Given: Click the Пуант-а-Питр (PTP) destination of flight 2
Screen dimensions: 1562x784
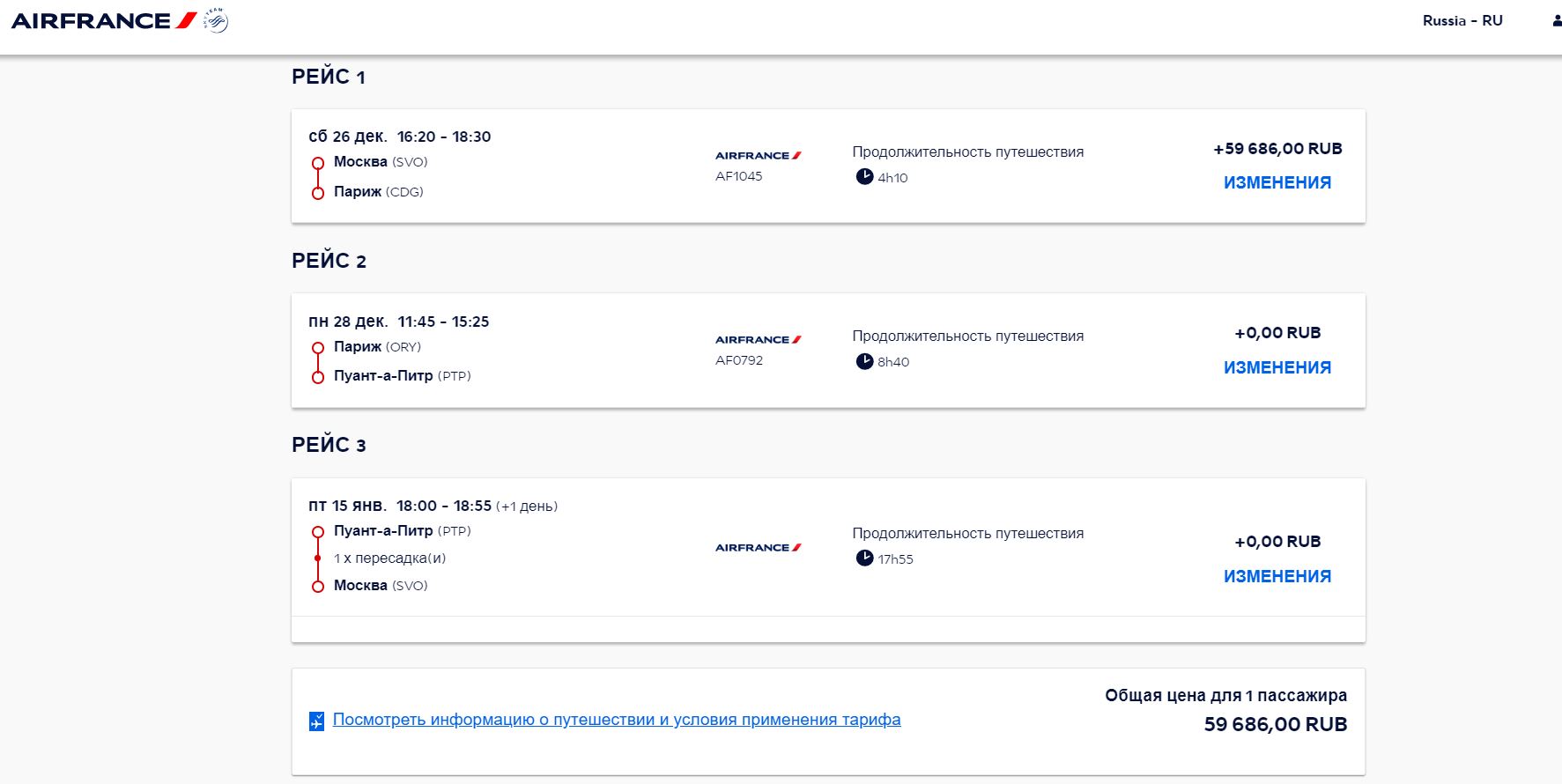Looking at the screenshot, I should tap(402, 376).
